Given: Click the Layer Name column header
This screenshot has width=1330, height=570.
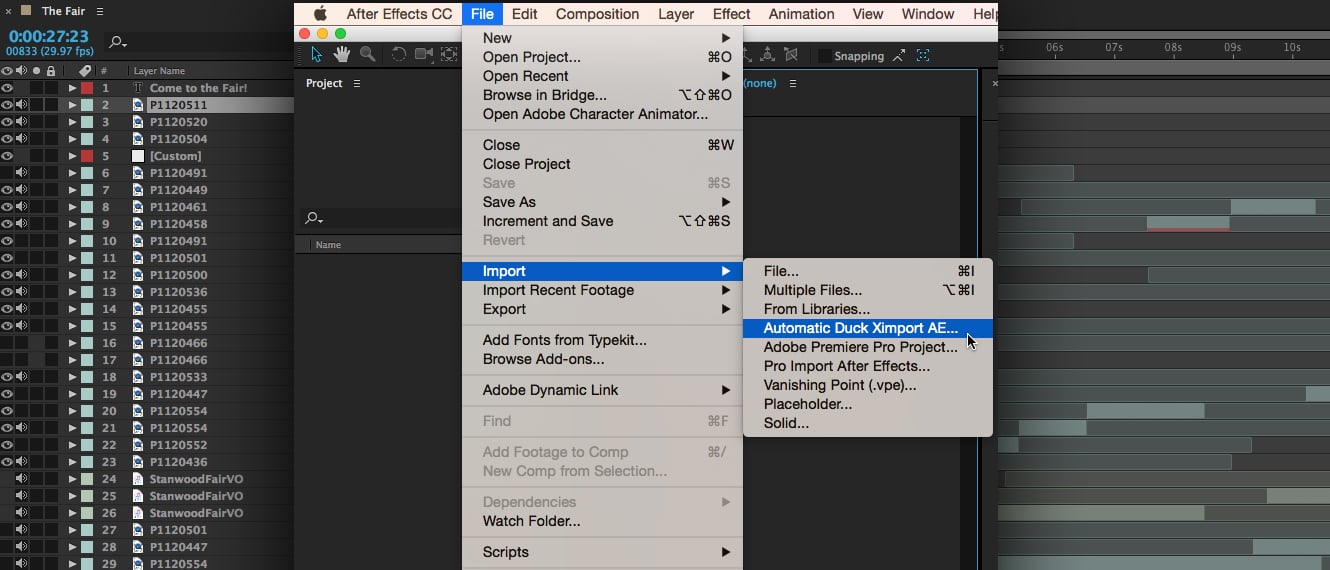Looking at the screenshot, I should tap(159, 71).
